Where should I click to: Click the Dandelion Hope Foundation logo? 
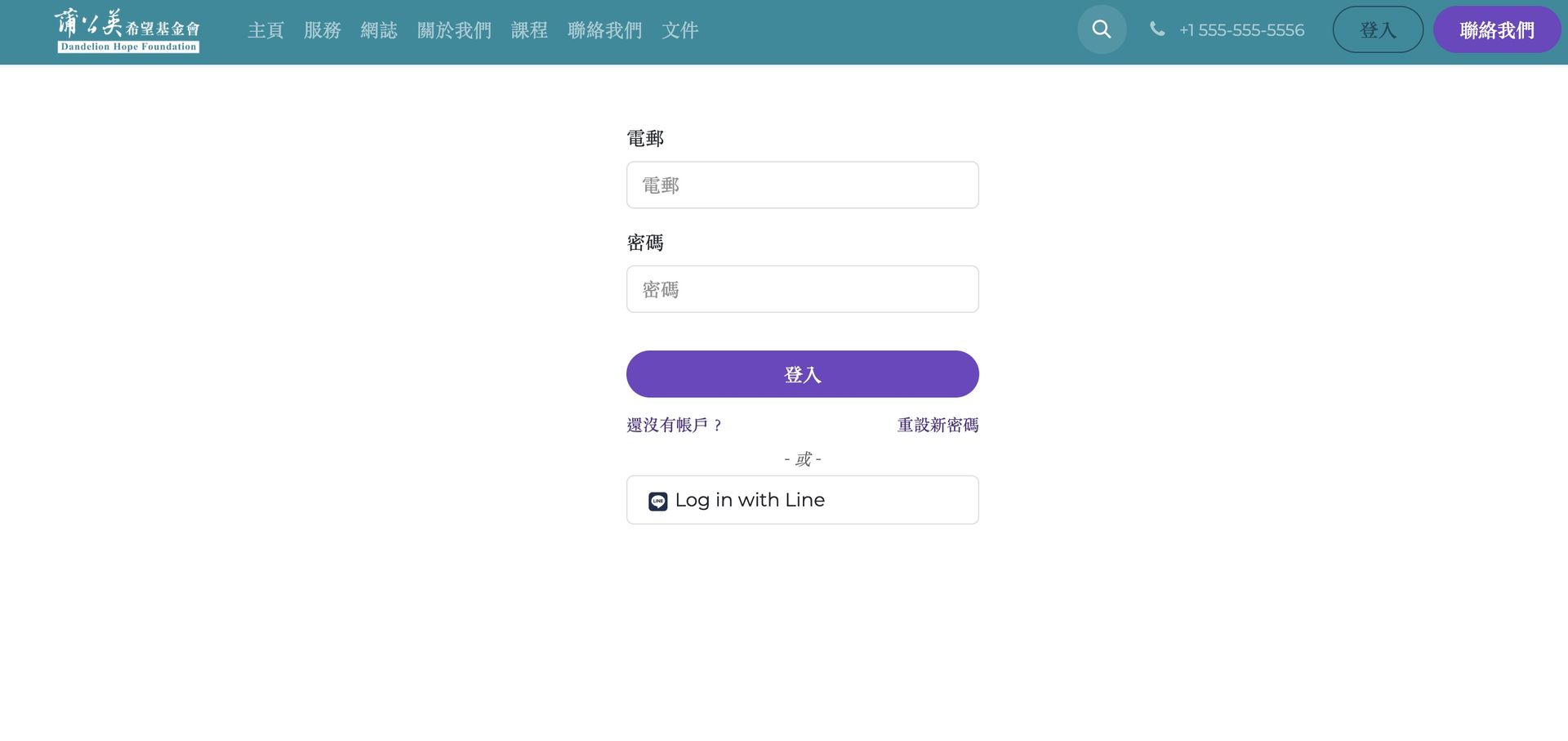(127, 31)
